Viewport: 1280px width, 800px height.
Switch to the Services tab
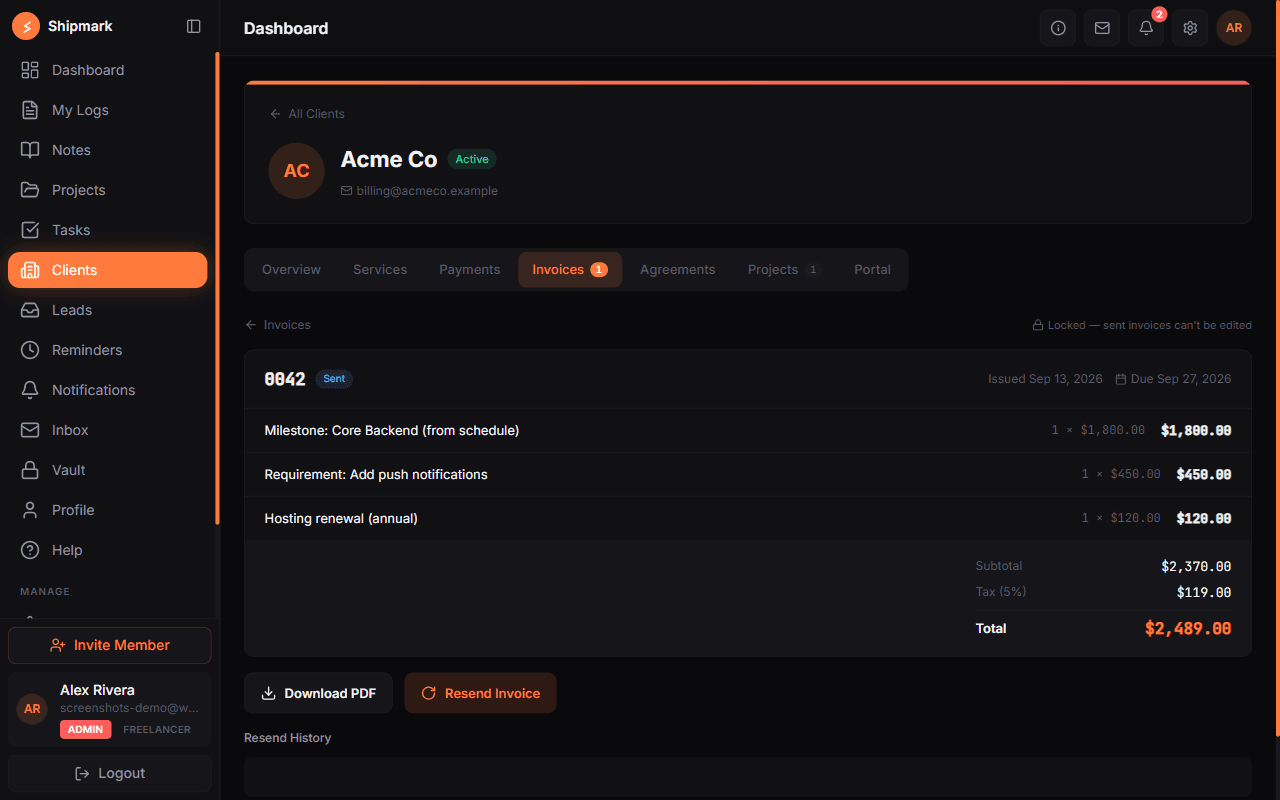(380, 270)
